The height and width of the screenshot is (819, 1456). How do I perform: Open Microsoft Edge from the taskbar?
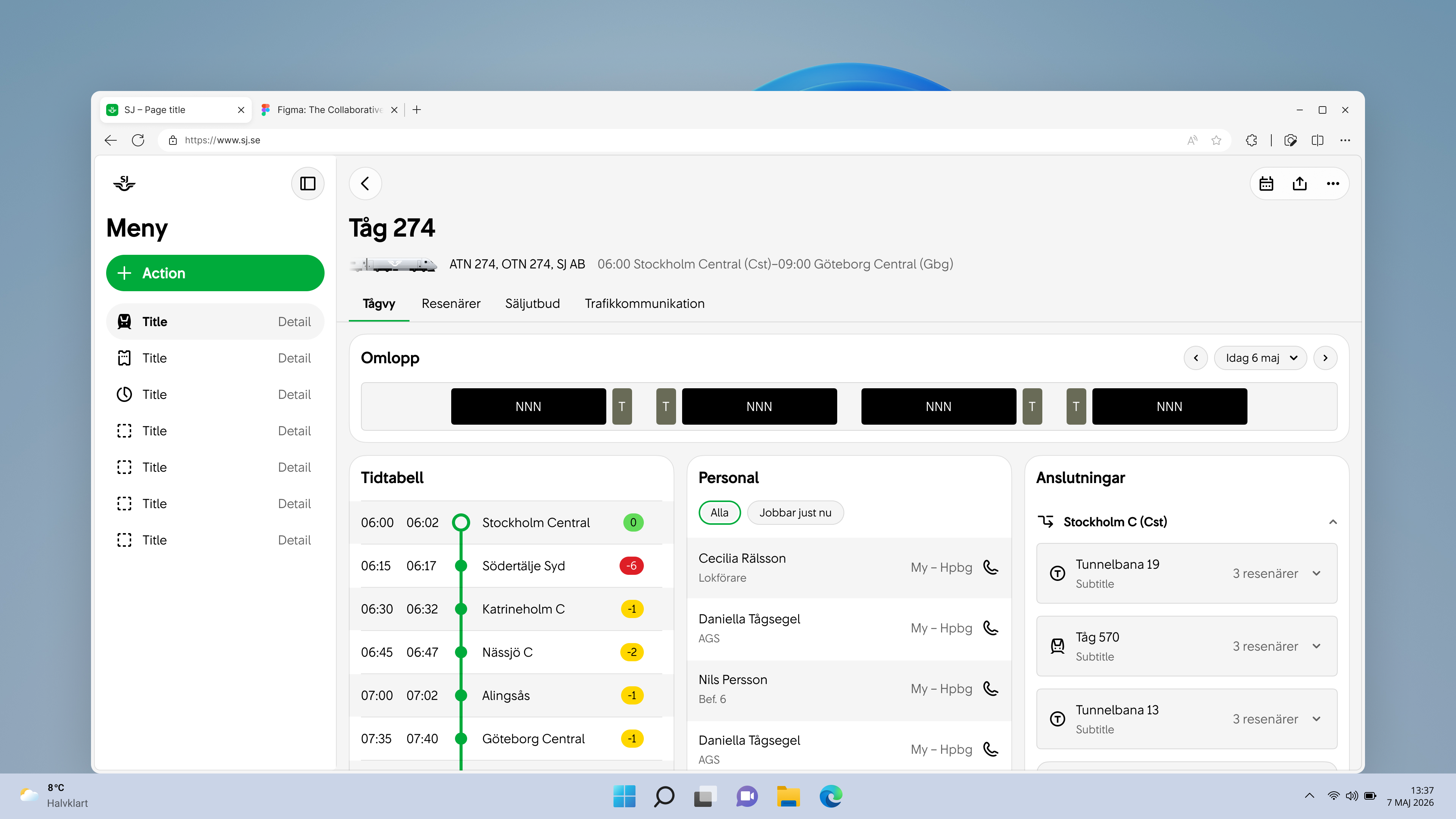[831, 796]
